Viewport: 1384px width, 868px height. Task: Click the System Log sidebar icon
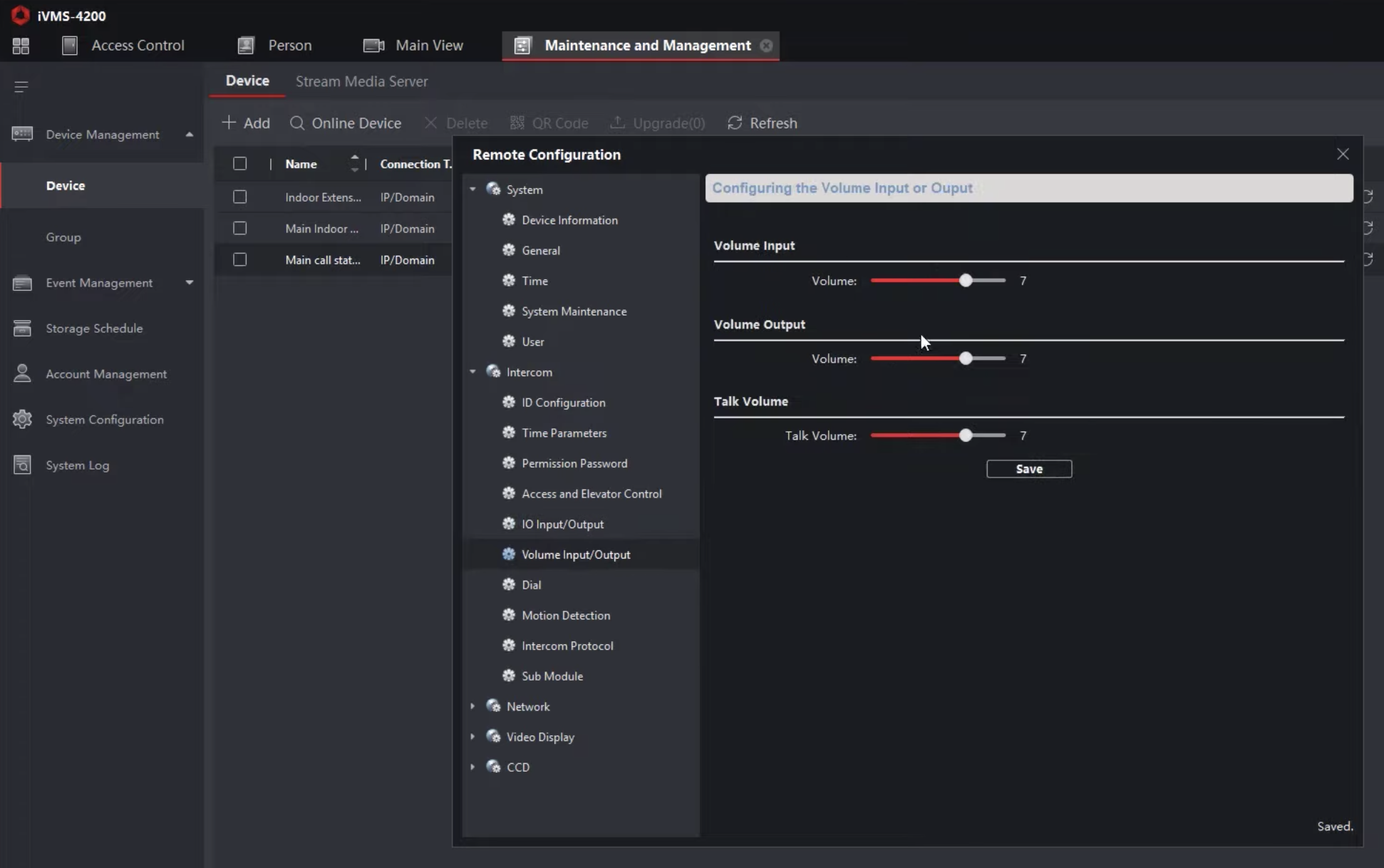pyautogui.click(x=22, y=465)
